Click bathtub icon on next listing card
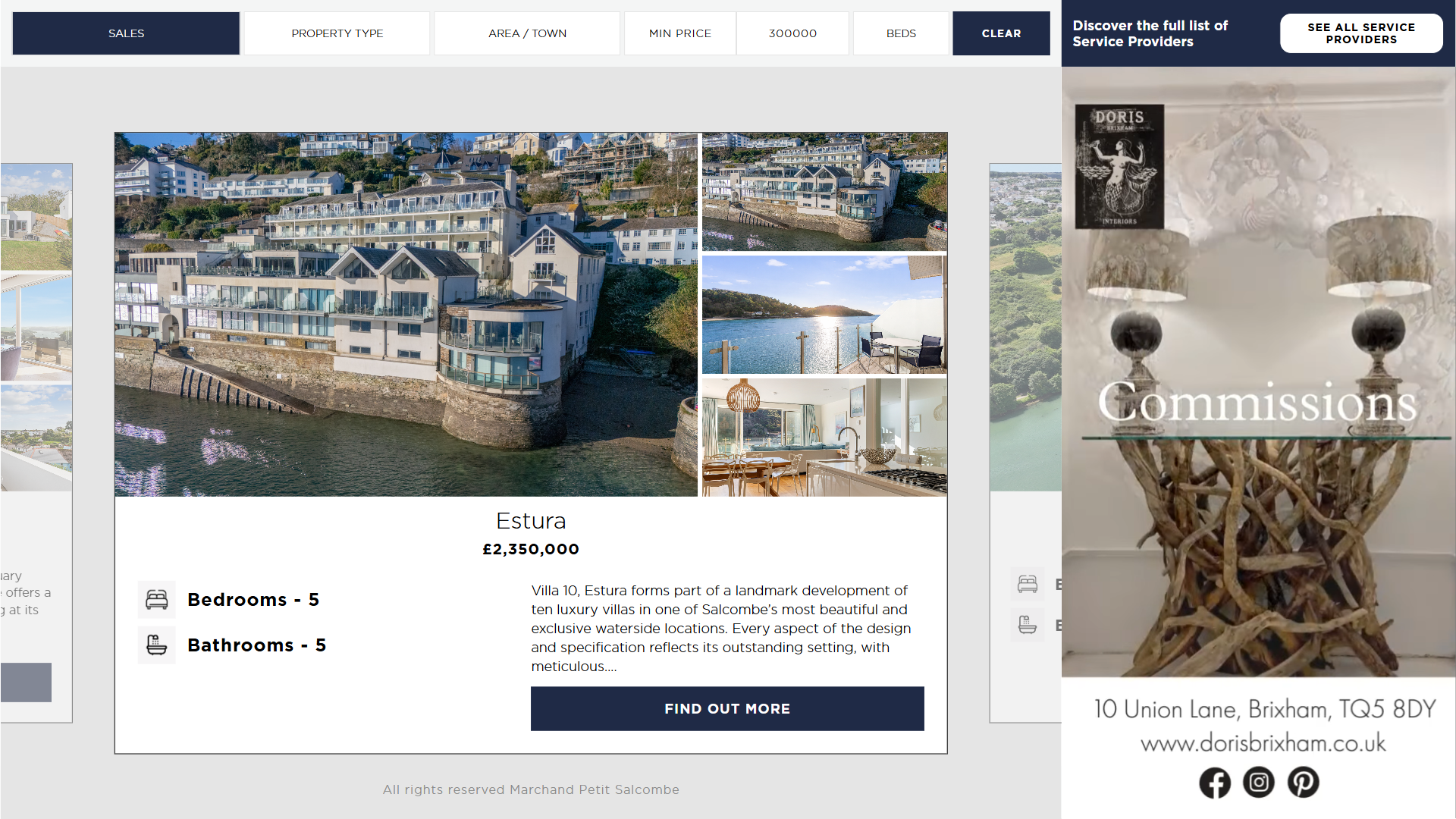1456x819 pixels. (x=1028, y=625)
